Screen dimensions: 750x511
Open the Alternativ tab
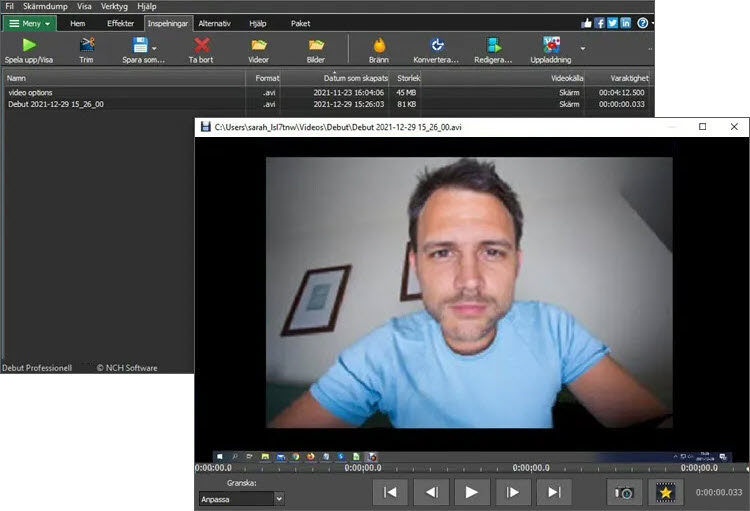(214, 23)
